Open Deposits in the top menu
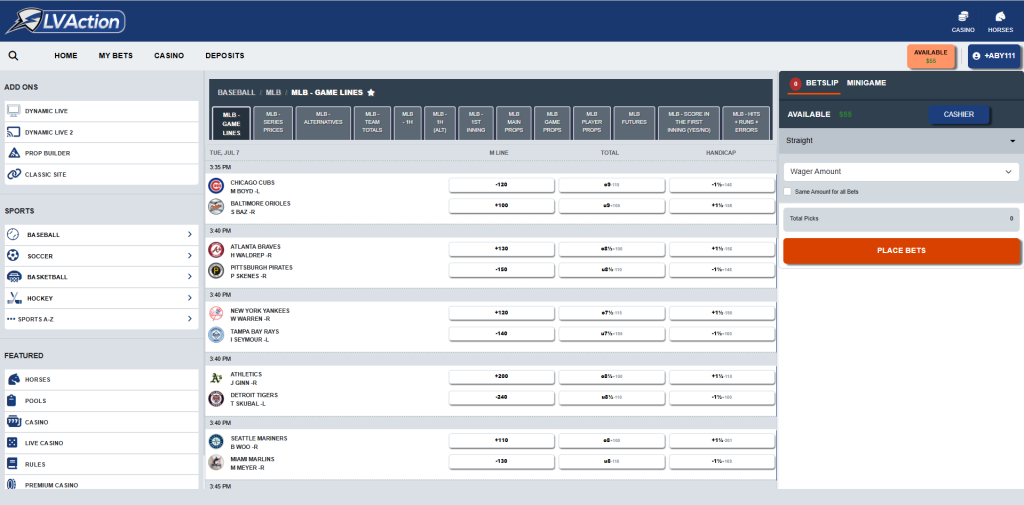1024x505 pixels. tap(225, 56)
